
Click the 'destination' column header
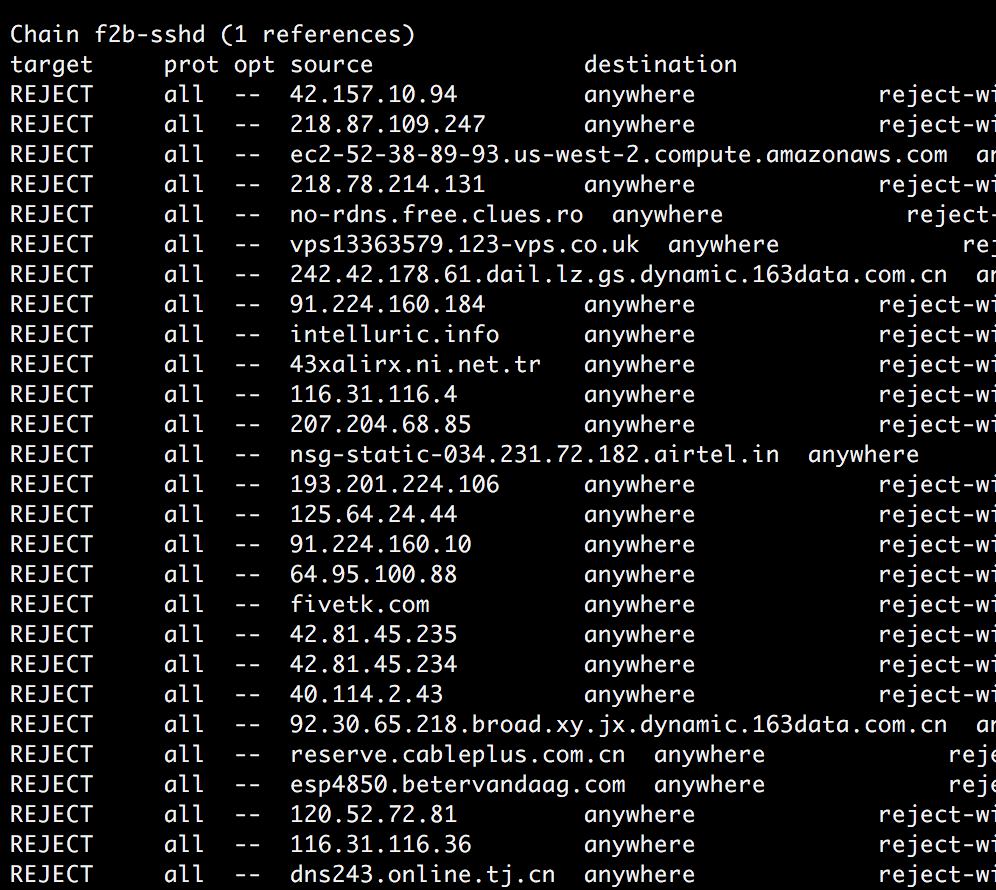tap(660, 65)
